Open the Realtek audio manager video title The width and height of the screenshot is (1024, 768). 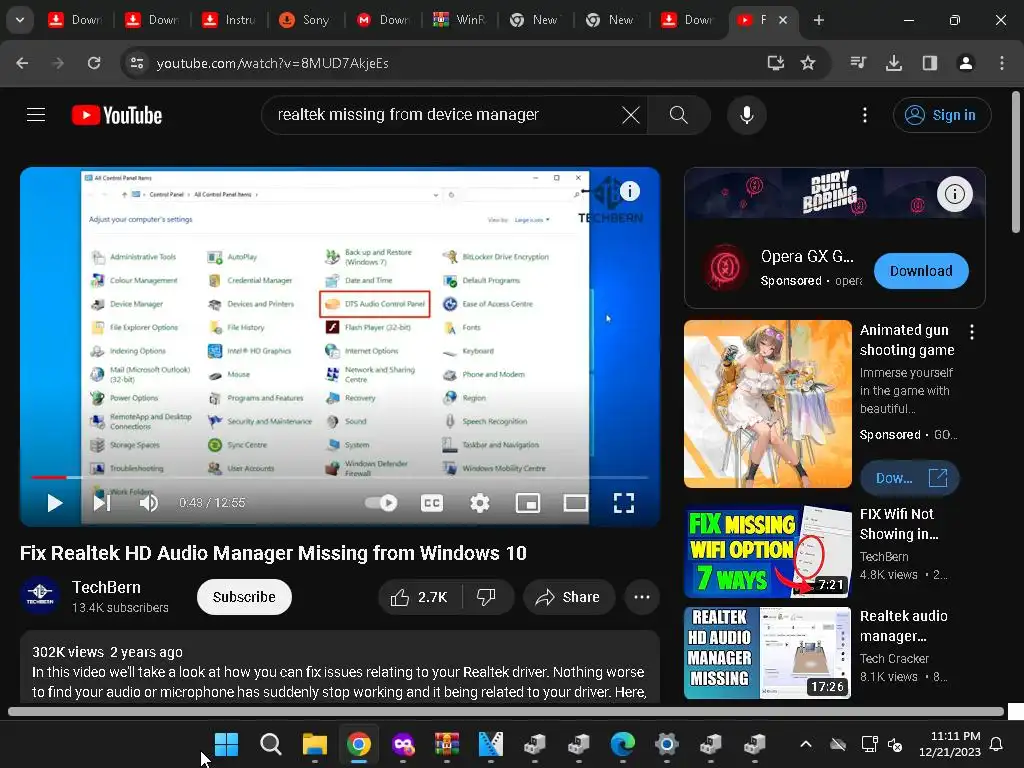pyautogui.click(x=903, y=626)
